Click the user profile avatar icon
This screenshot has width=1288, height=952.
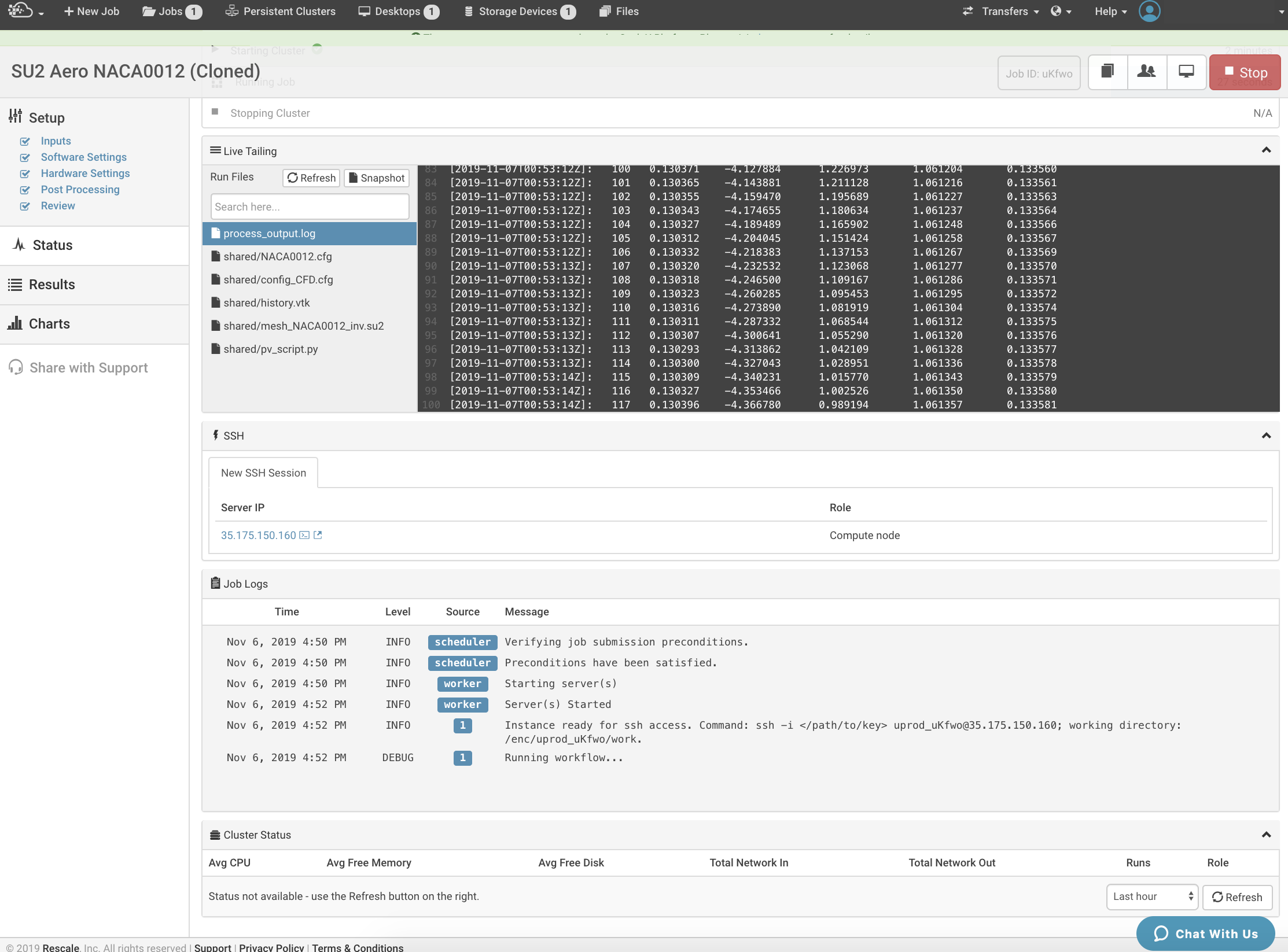click(x=1149, y=11)
